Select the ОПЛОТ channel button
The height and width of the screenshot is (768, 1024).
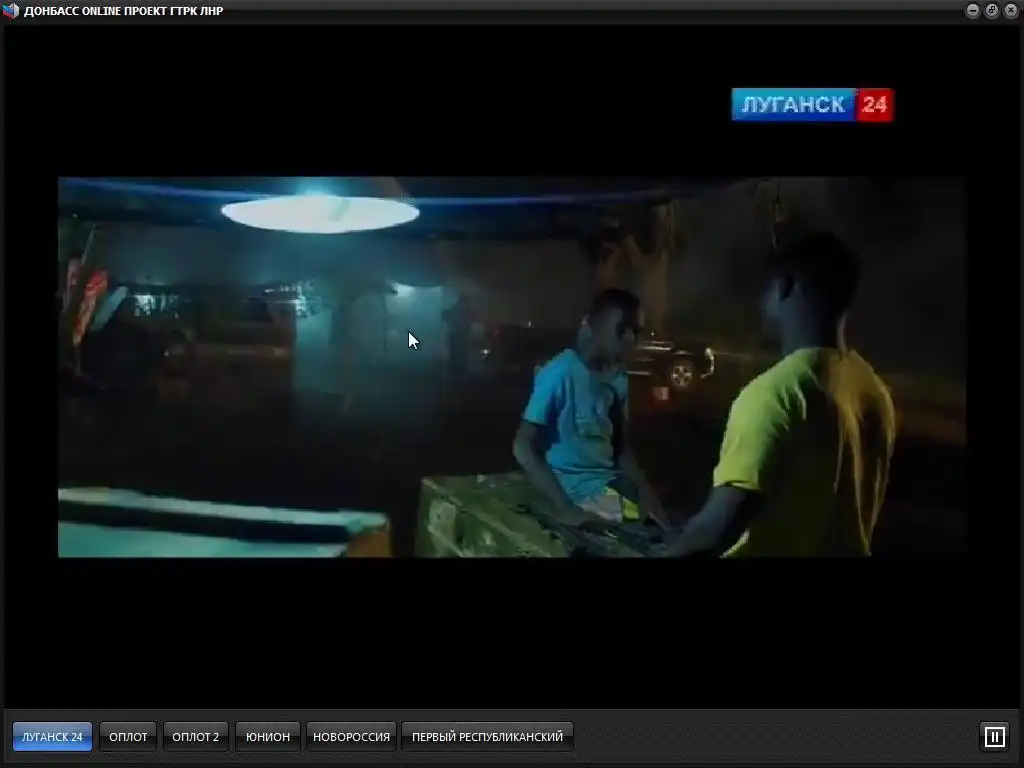(128, 736)
